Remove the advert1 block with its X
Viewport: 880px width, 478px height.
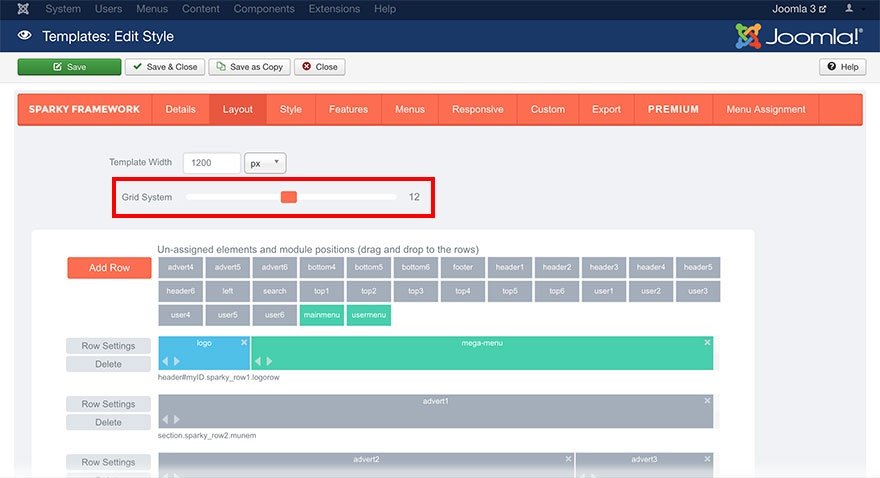[x=707, y=401]
